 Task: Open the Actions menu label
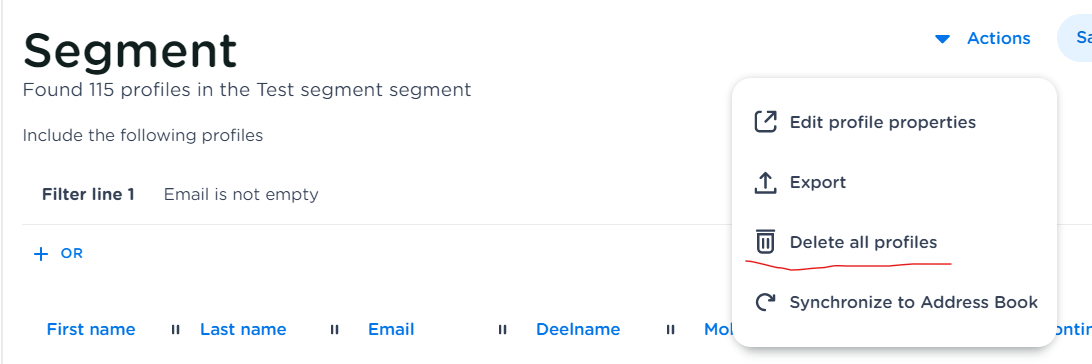[x=999, y=38]
